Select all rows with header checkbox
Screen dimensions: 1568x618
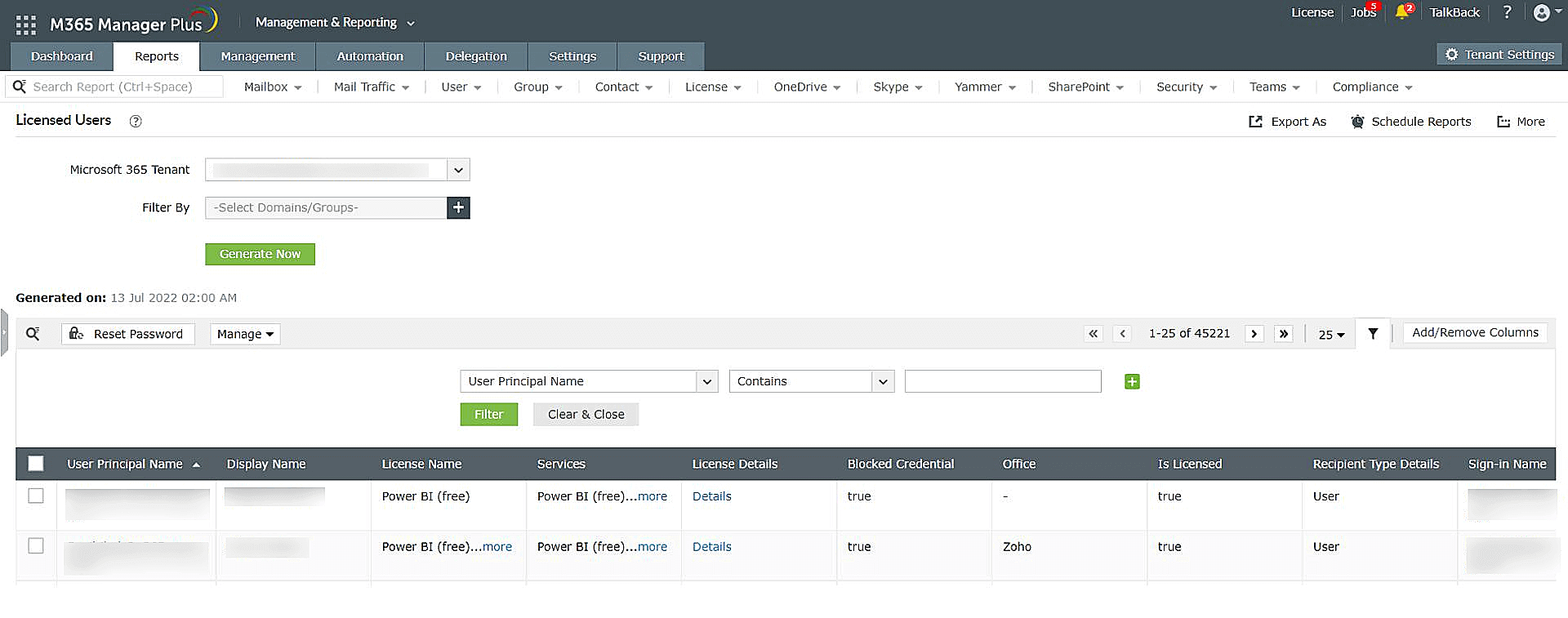(36, 464)
